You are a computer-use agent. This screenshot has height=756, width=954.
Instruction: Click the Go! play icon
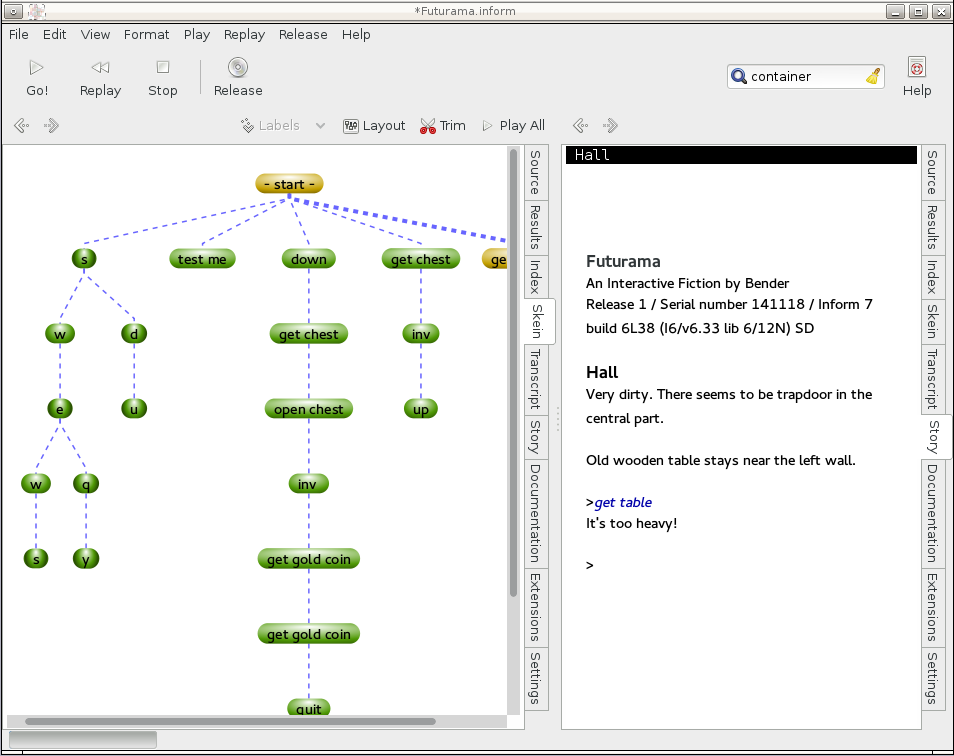click(37, 68)
